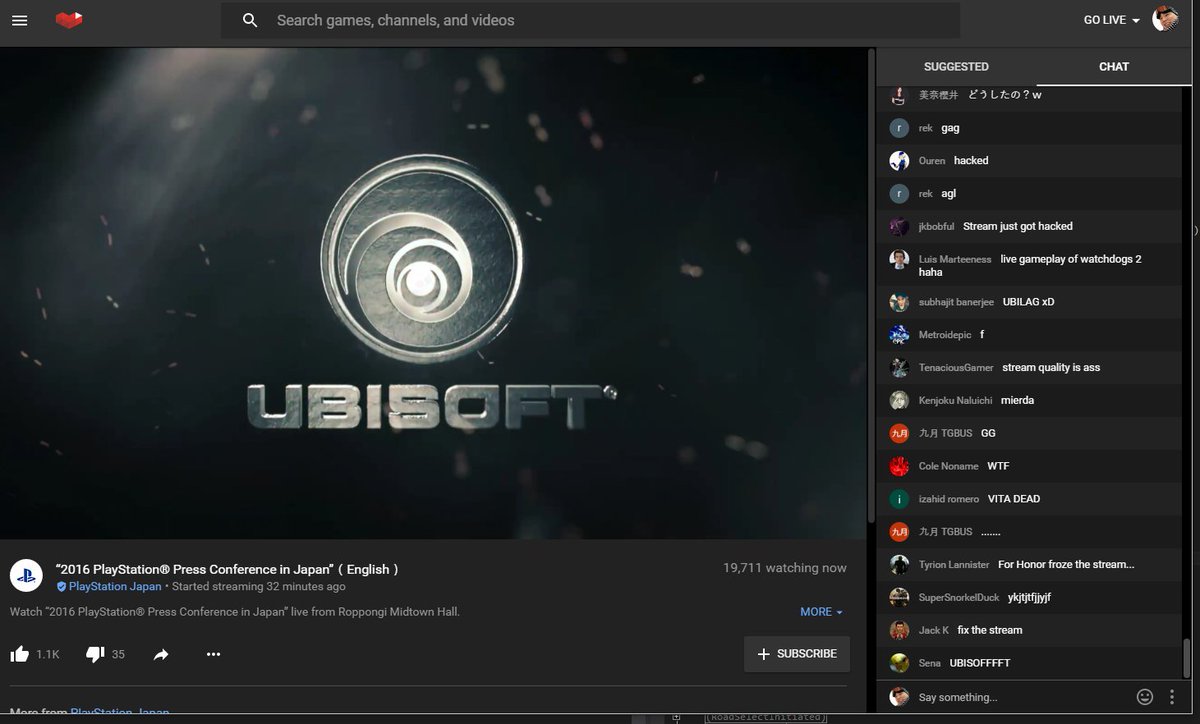
Task: Click message 'Stream just got hacked'
Action: (1018, 226)
